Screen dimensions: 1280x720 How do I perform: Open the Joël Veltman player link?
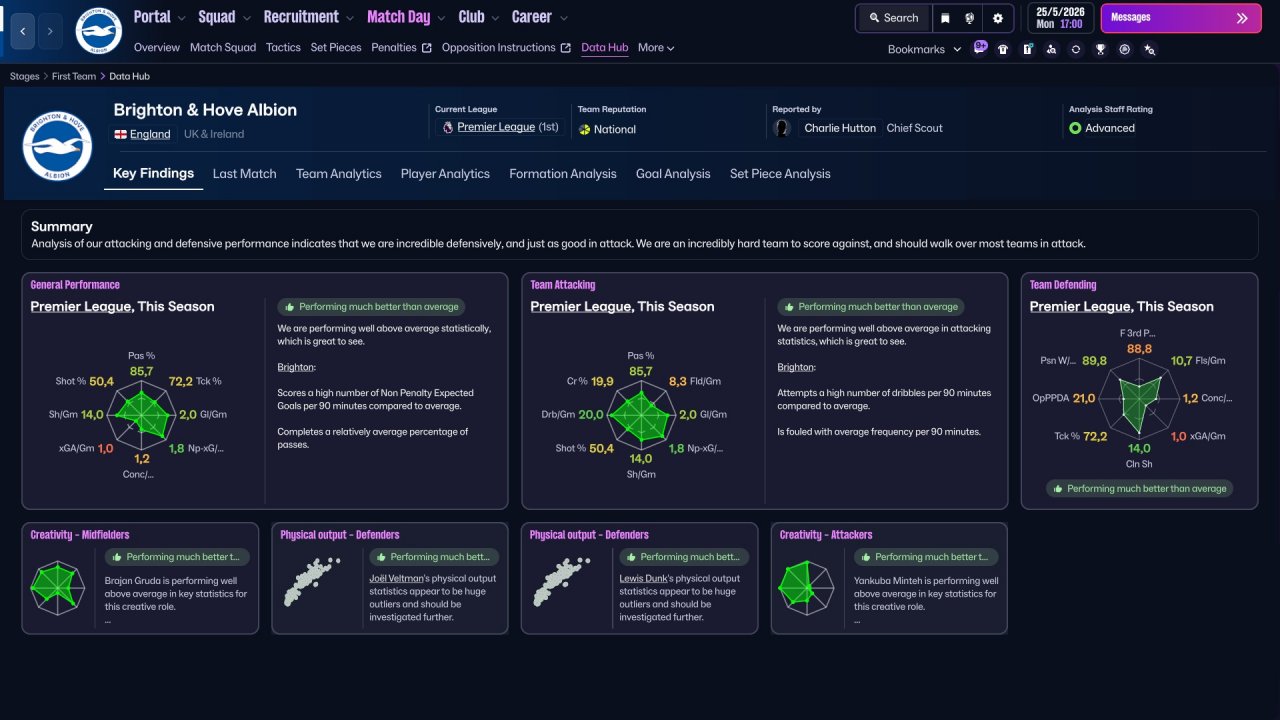[397, 578]
